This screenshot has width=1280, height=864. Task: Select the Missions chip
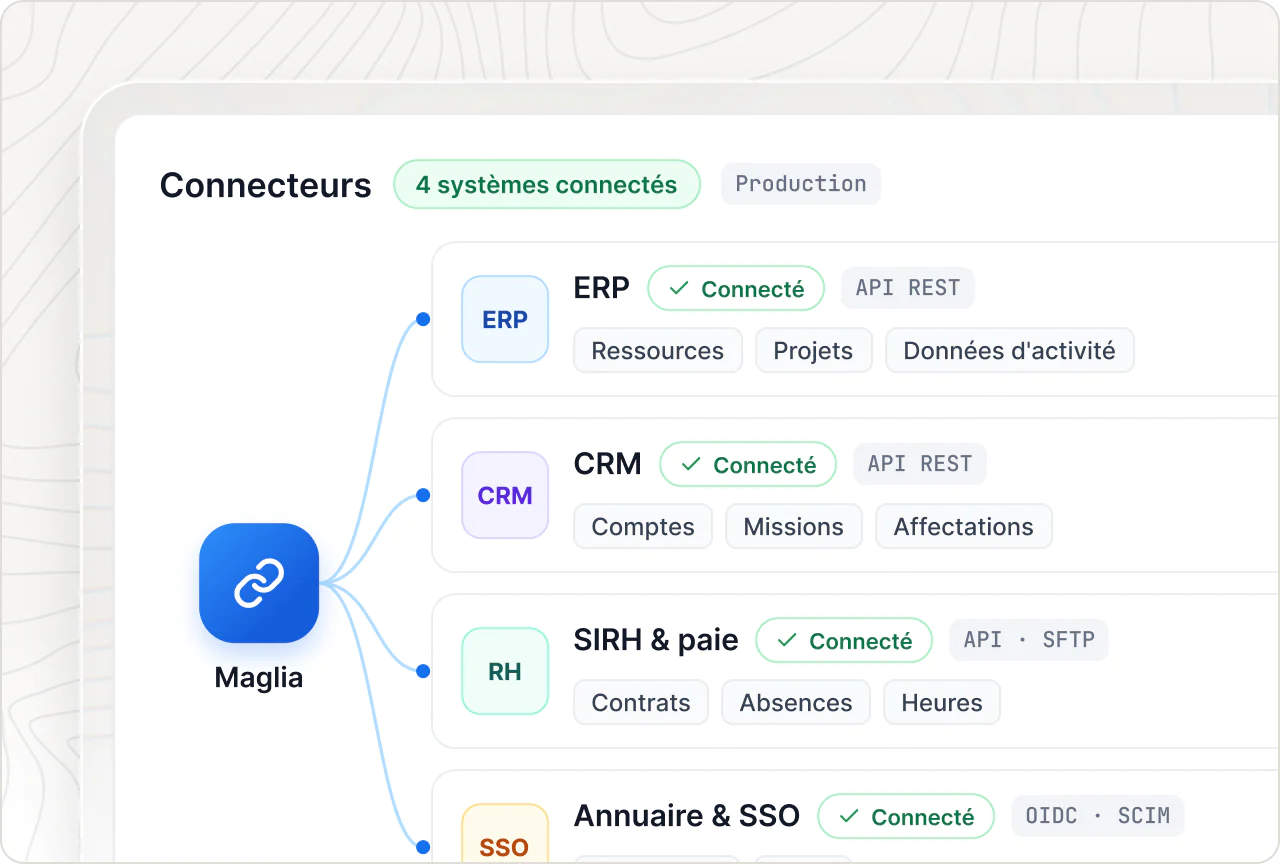click(794, 527)
